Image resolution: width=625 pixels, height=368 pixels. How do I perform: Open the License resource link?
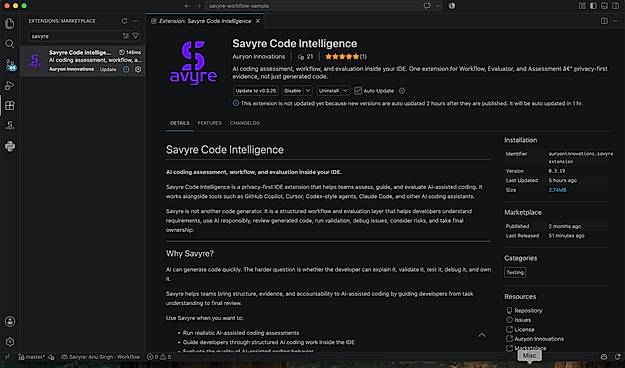pyautogui.click(x=524, y=330)
